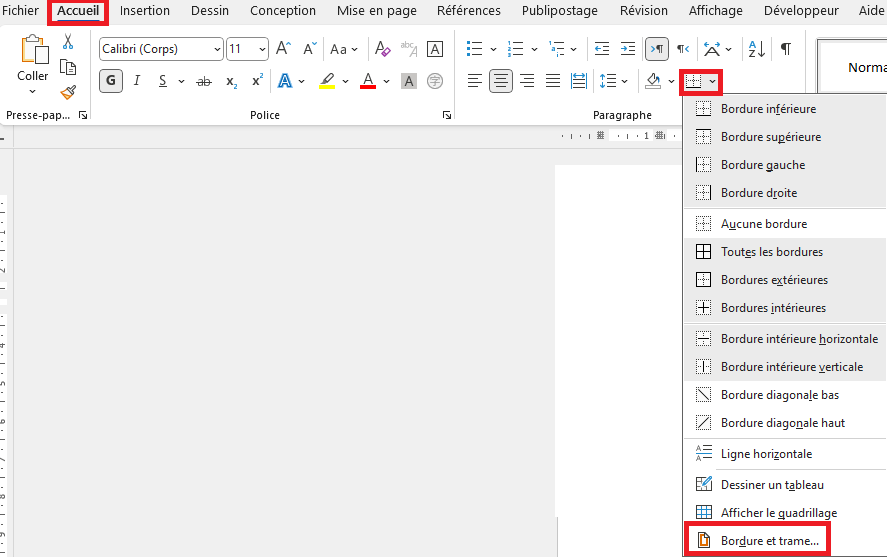
Task: Switch to the Mise en page tab
Action: pyautogui.click(x=377, y=11)
